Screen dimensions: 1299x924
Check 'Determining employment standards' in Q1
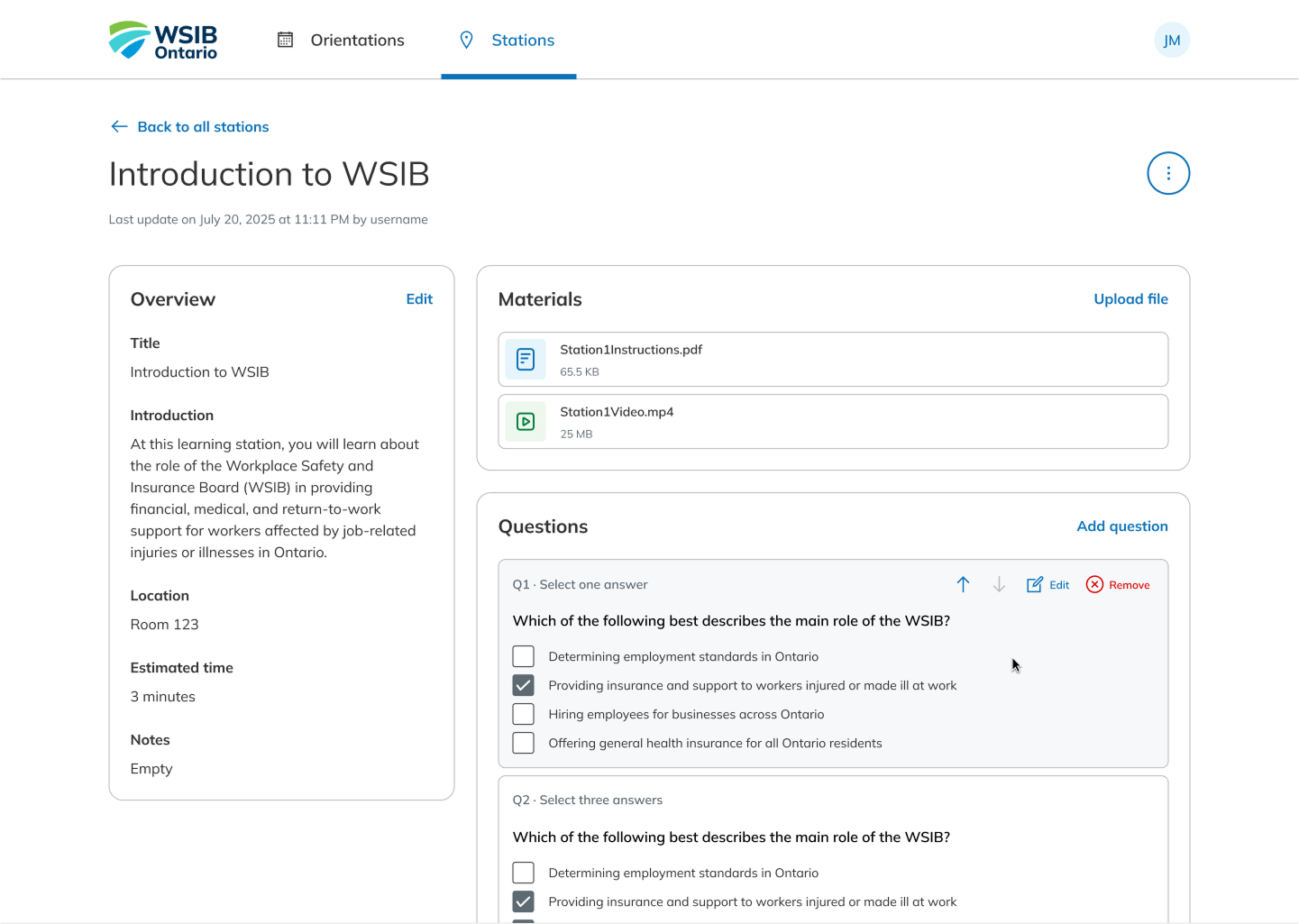pyautogui.click(x=523, y=656)
